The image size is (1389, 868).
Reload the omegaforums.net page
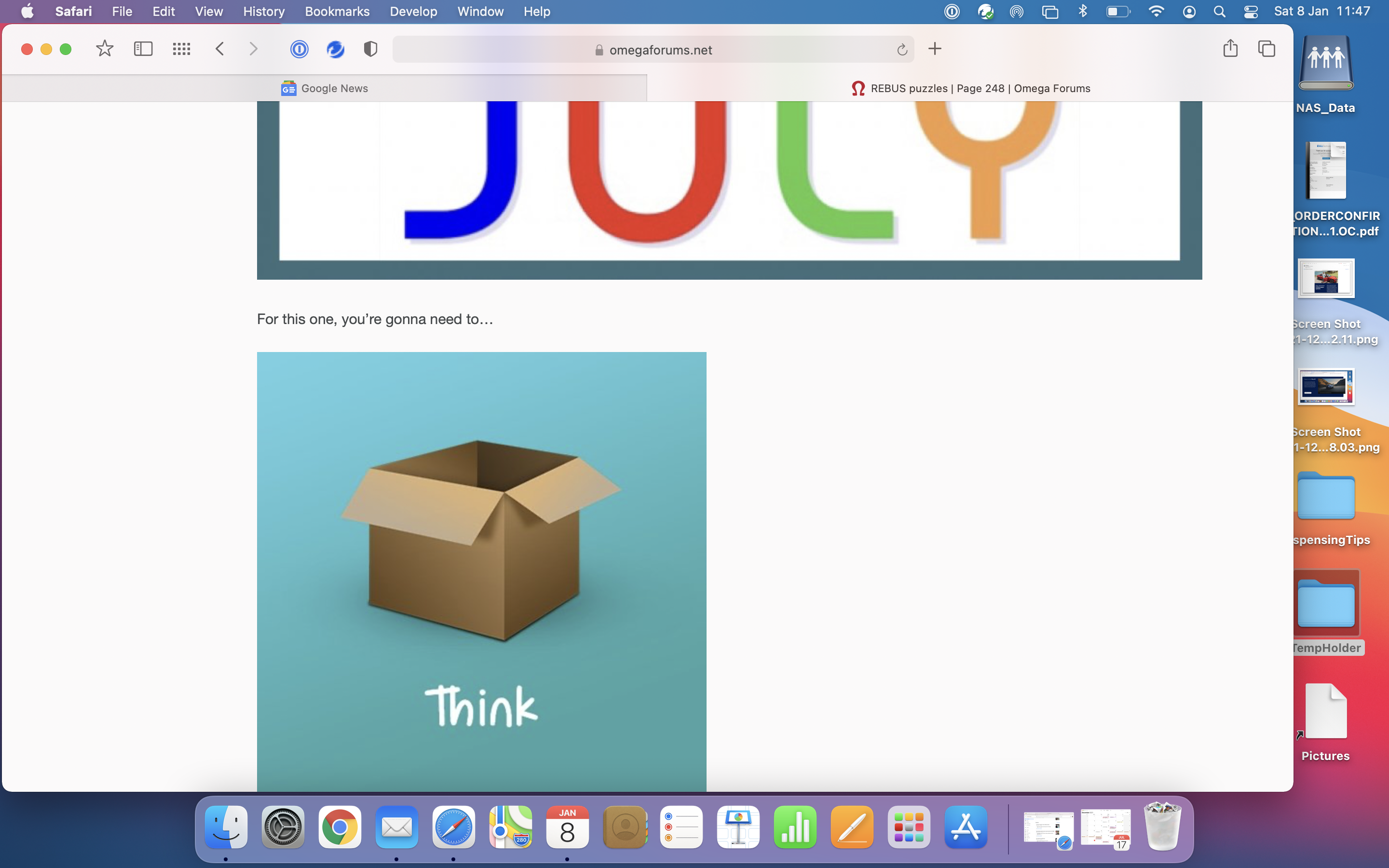tap(902, 50)
